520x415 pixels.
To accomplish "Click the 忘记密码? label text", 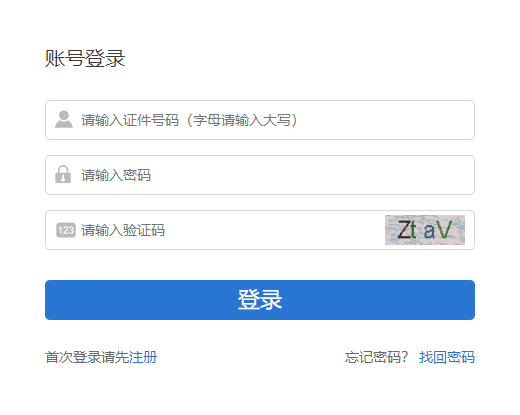I will [x=377, y=357].
